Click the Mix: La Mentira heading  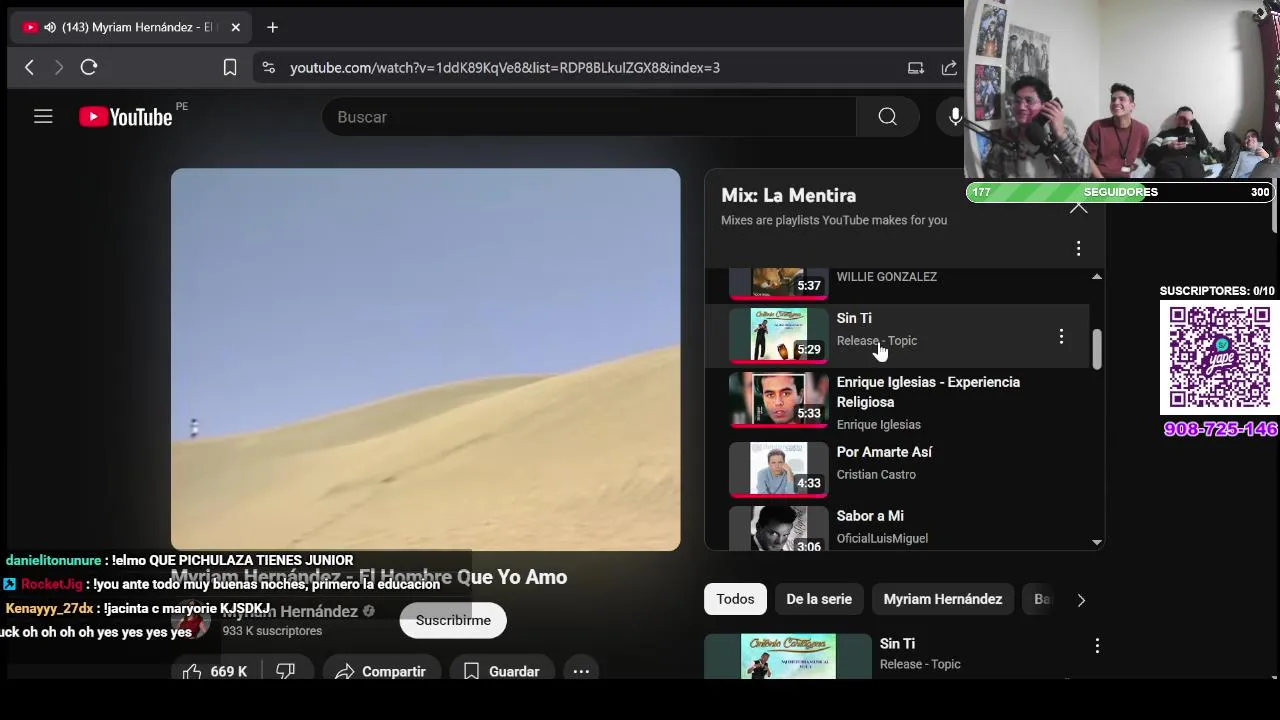tap(788, 195)
